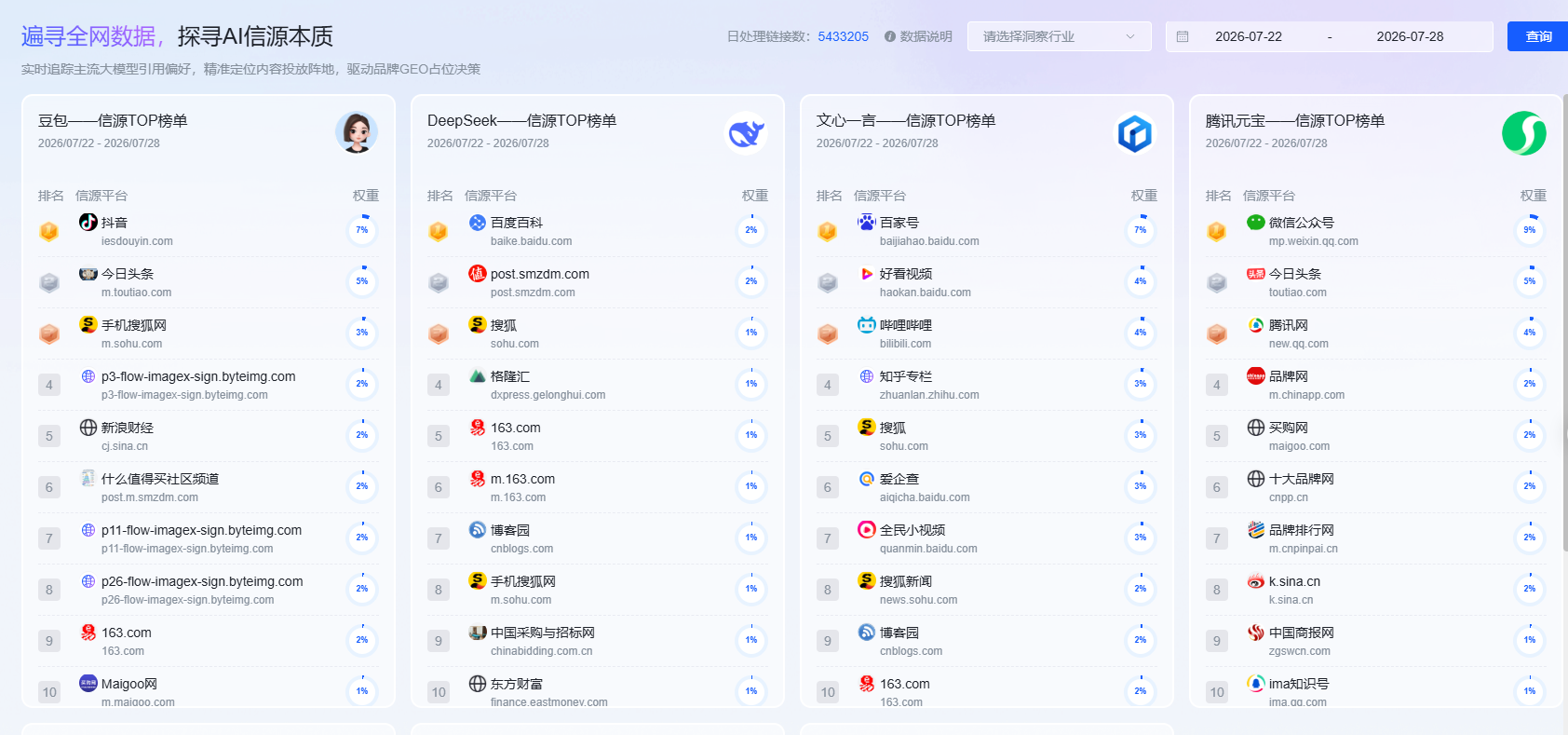
Task: Open the DeepSeek whale logo
Action: pos(746,132)
